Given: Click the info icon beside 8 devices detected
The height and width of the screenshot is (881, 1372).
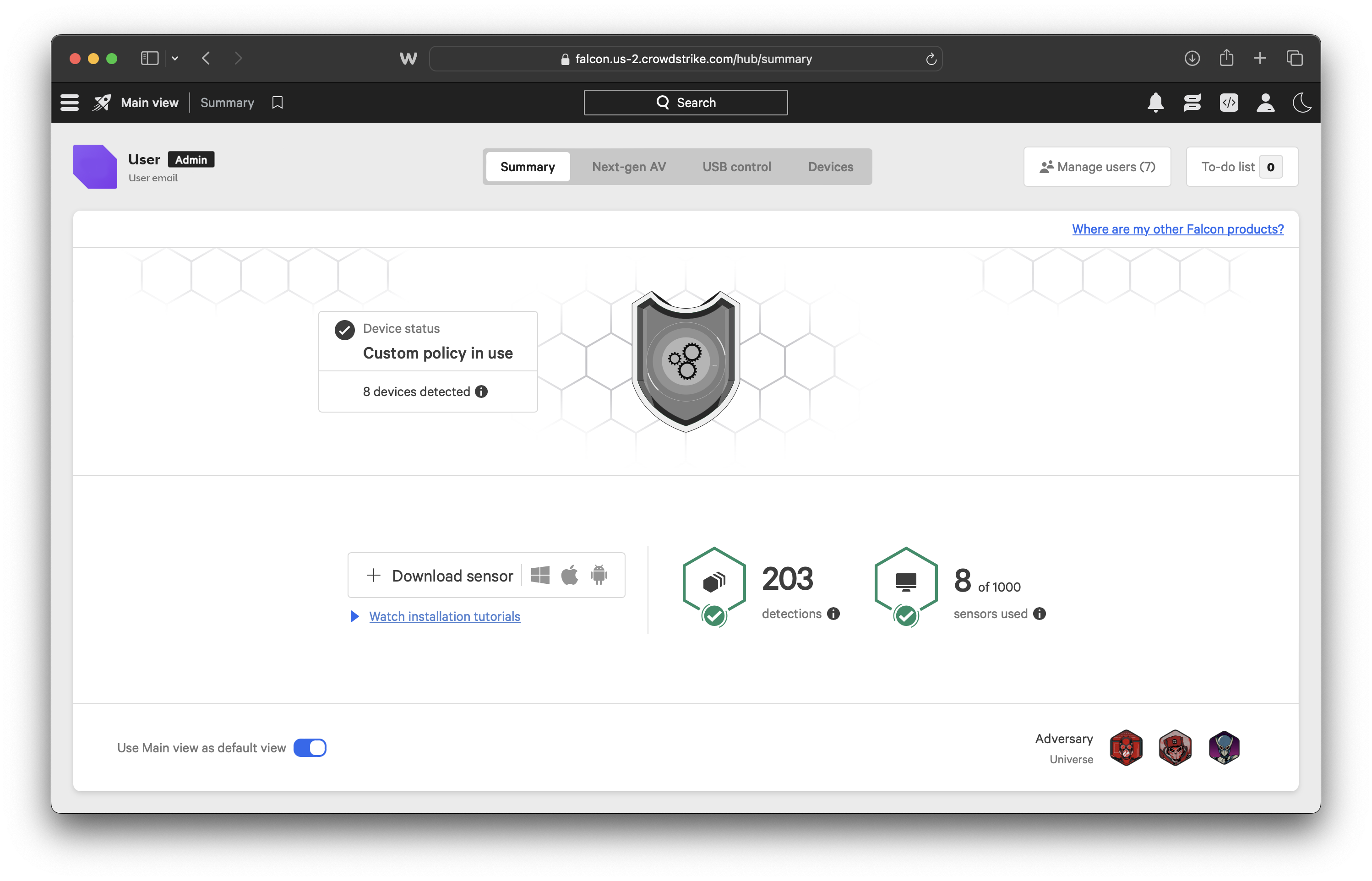Looking at the screenshot, I should tap(480, 392).
